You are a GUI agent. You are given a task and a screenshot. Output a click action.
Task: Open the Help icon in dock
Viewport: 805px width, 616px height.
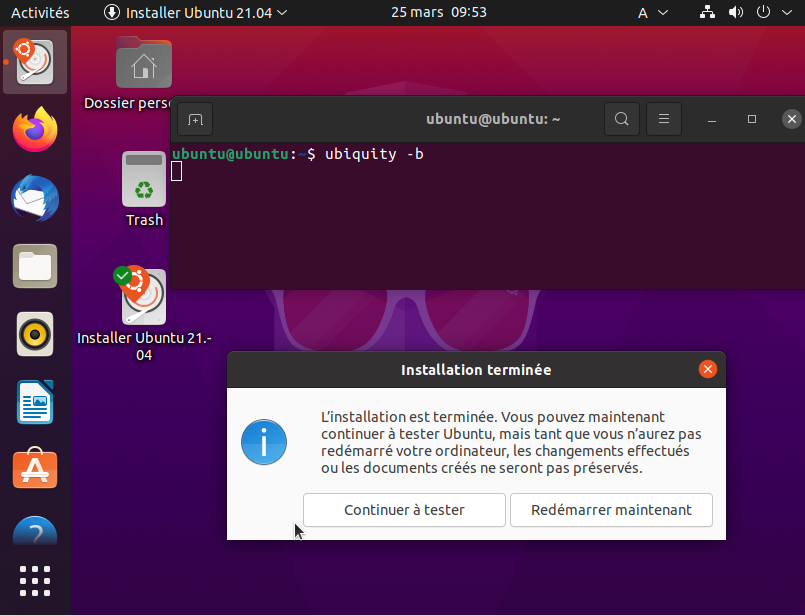pyautogui.click(x=35, y=531)
